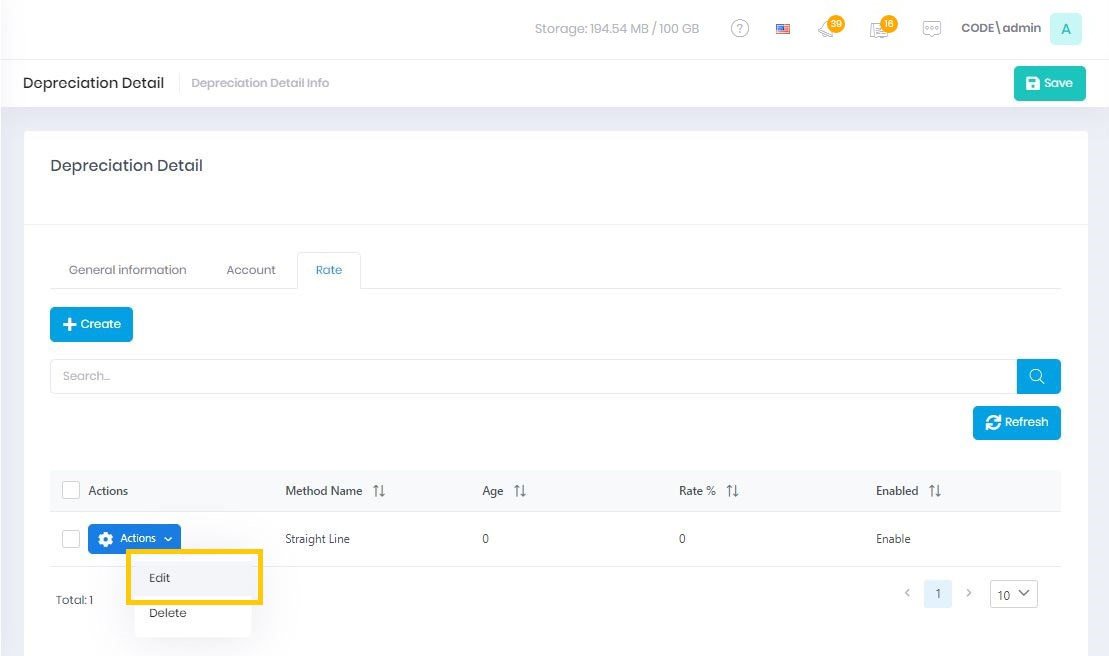This screenshot has width=1109, height=656.
Task: Sort the Enabled column
Action: 935,491
